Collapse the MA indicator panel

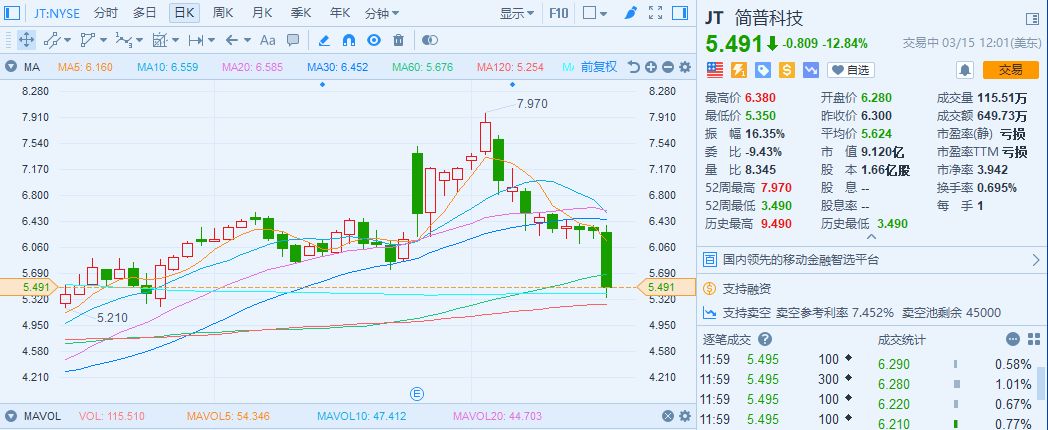(x=11, y=67)
